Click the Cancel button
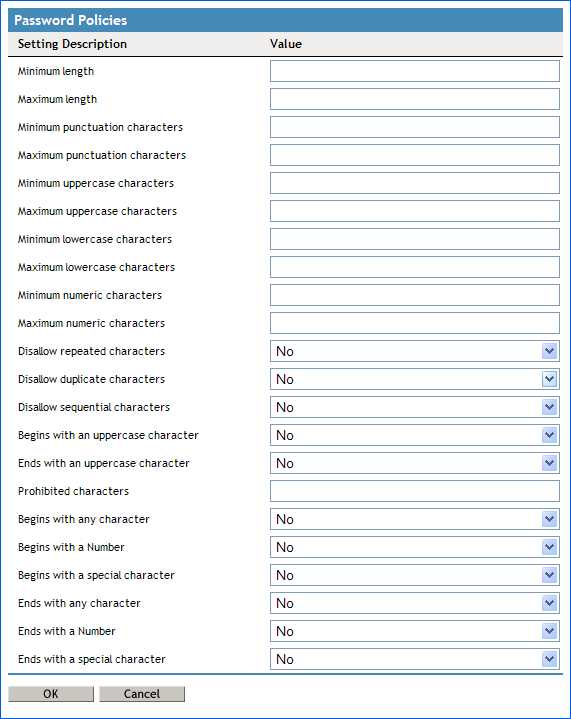This screenshot has width=571, height=719. 142,694
